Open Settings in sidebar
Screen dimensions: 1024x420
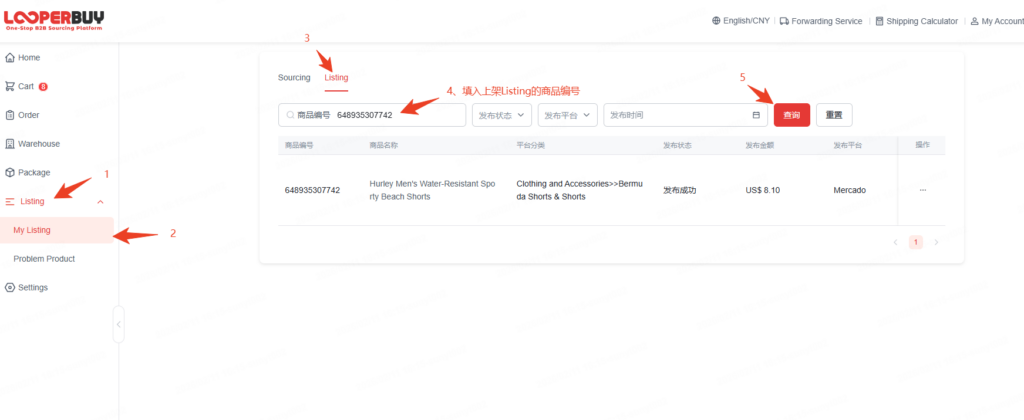click(x=32, y=288)
